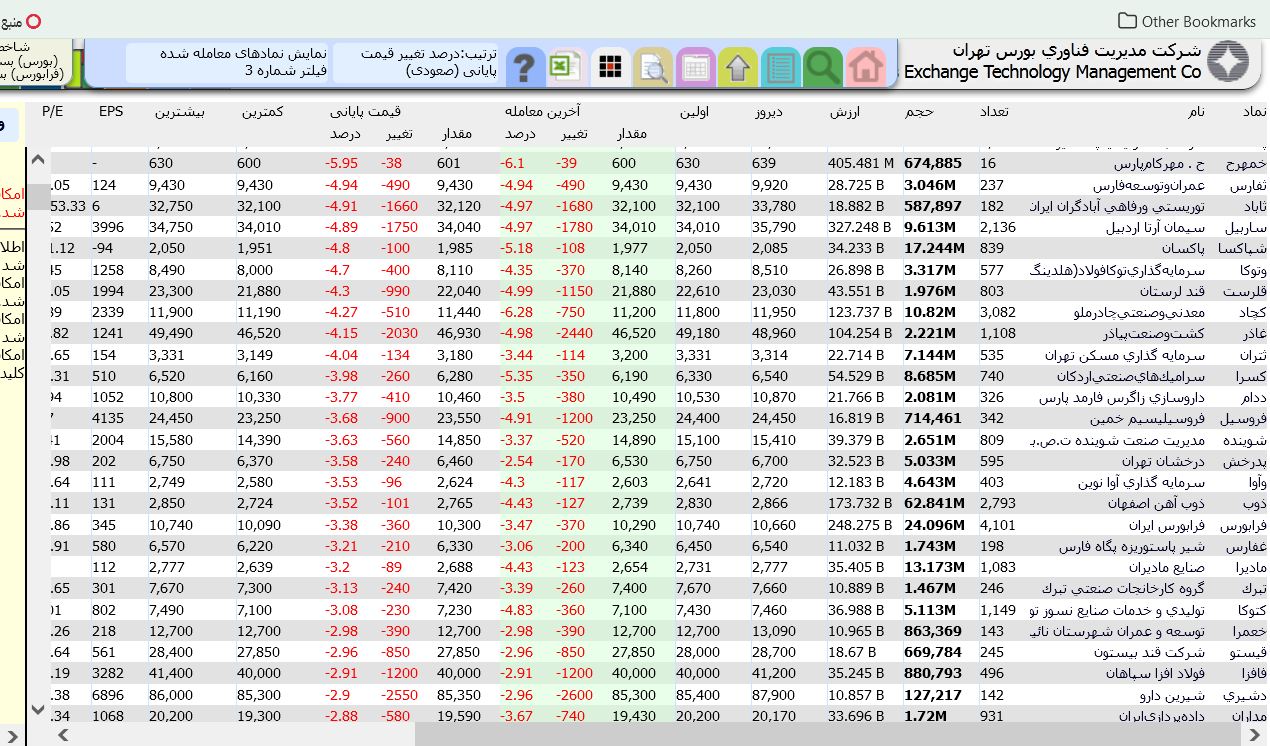Sort by the دیروز column header
Viewport: 1270px width, 746px height.
pyautogui.click(x=768, y=112)
